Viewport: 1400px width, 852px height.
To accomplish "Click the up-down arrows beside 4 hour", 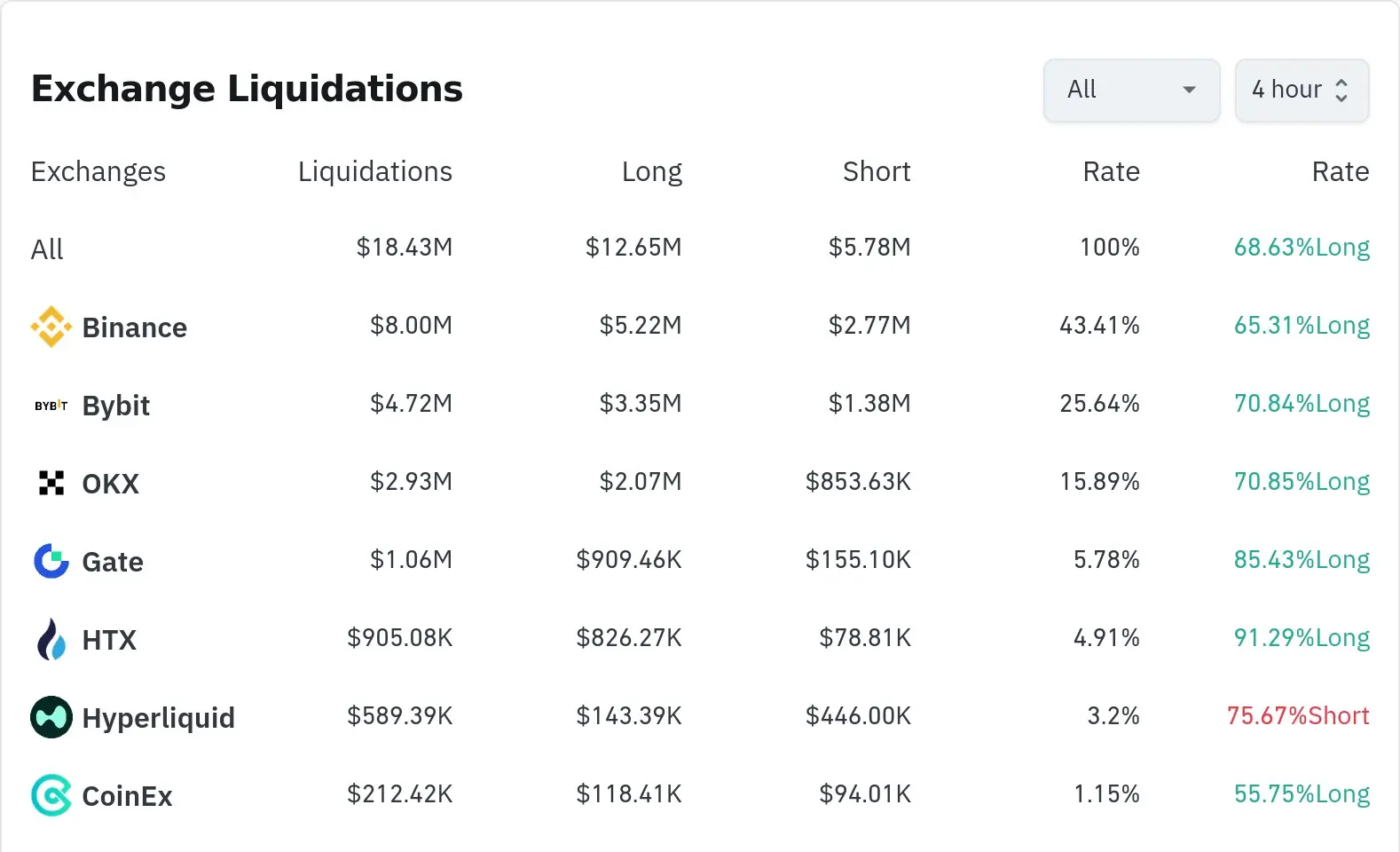I will (x=1341, y=90).
